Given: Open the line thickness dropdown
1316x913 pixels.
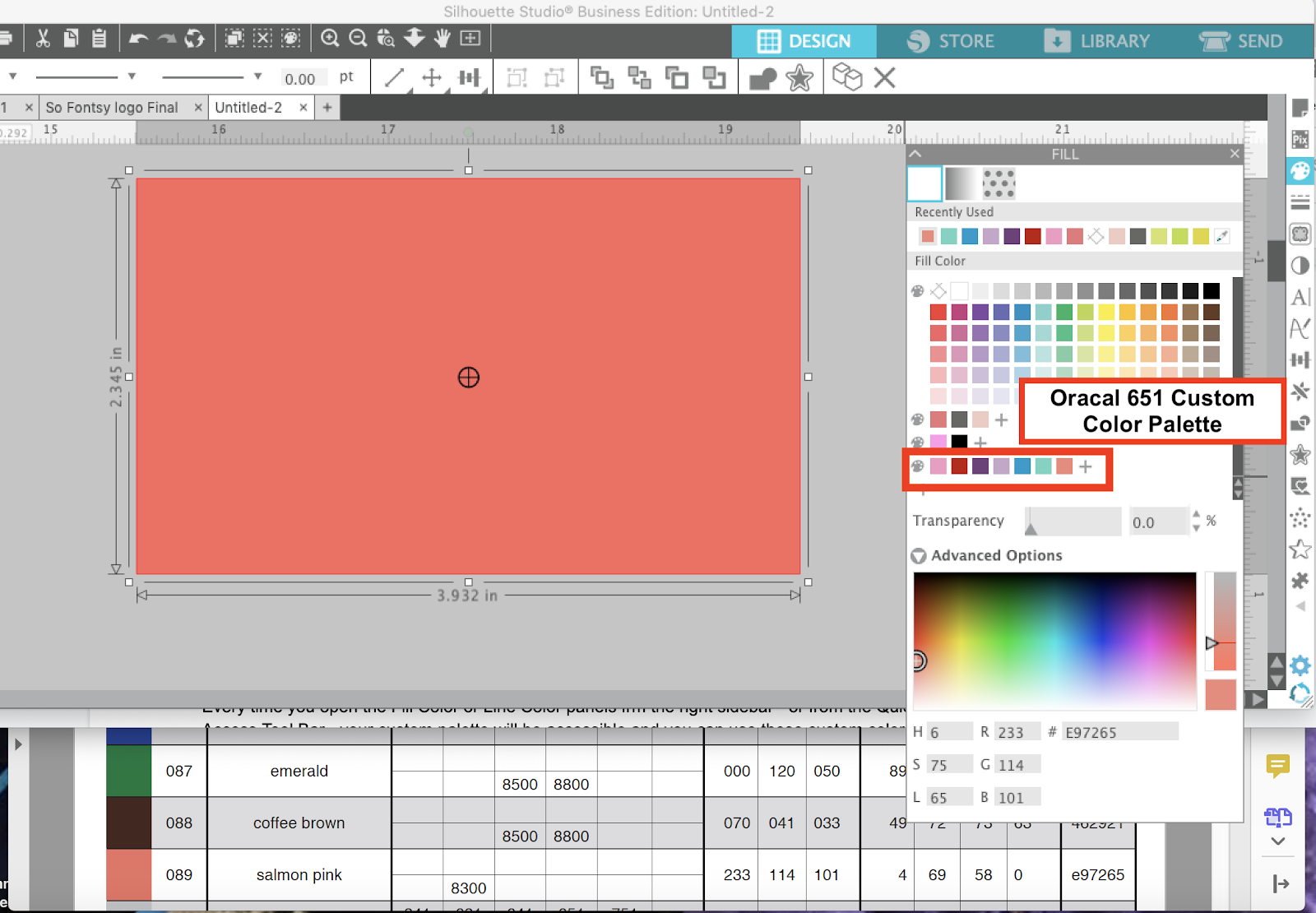Looking at the screenshot, I should click(257, 76).
